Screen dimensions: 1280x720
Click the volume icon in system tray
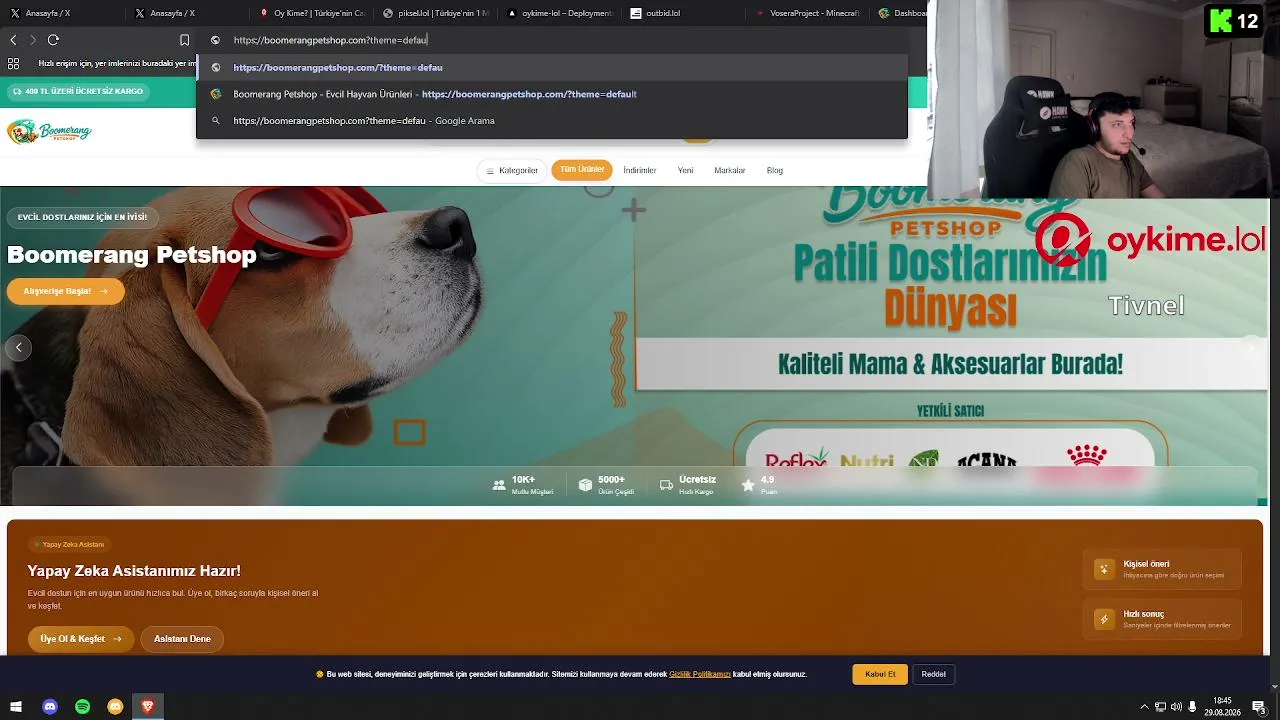(x=1176, y=707)
